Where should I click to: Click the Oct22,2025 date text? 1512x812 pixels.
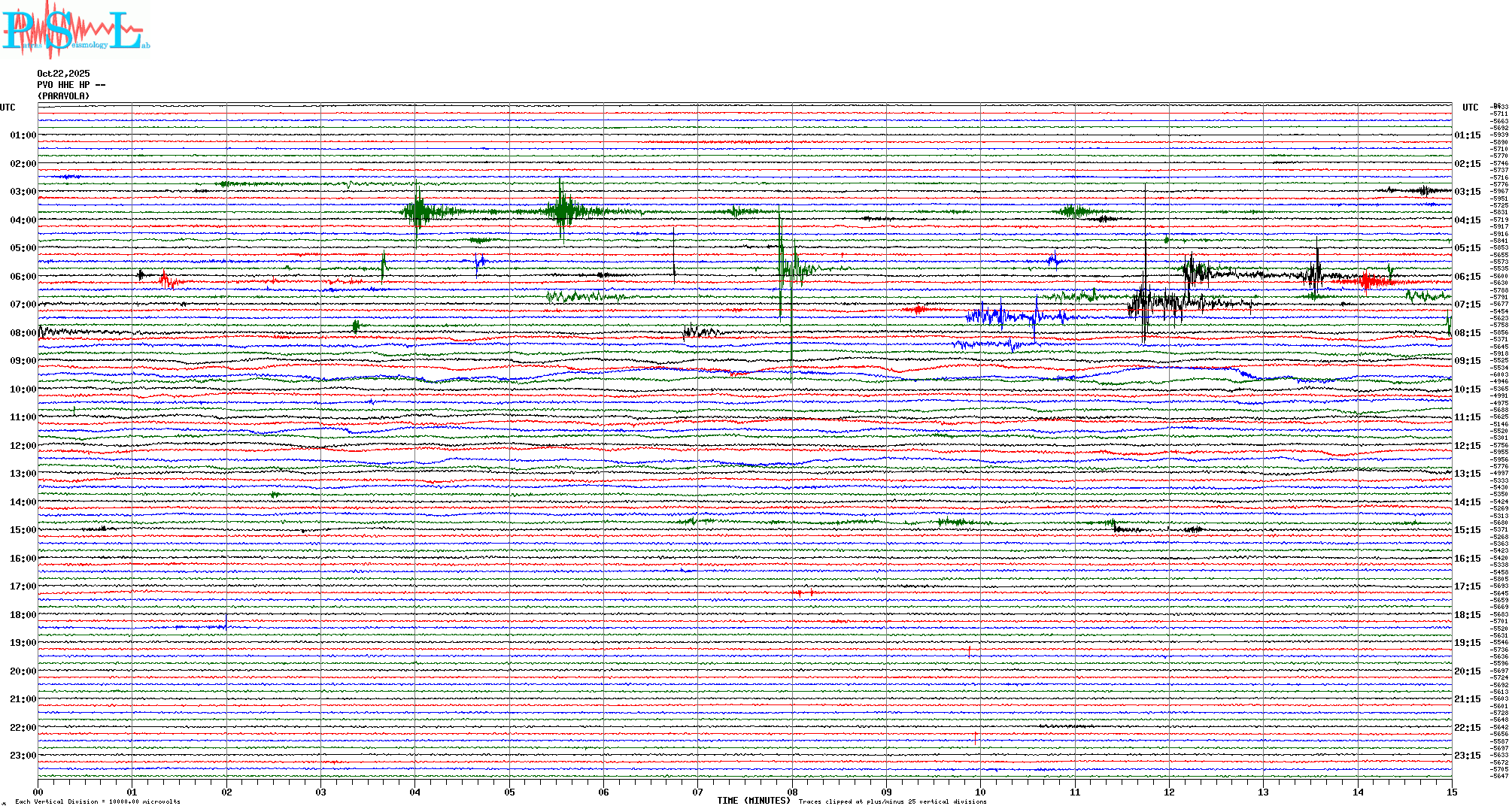click(x=63, y=74)
